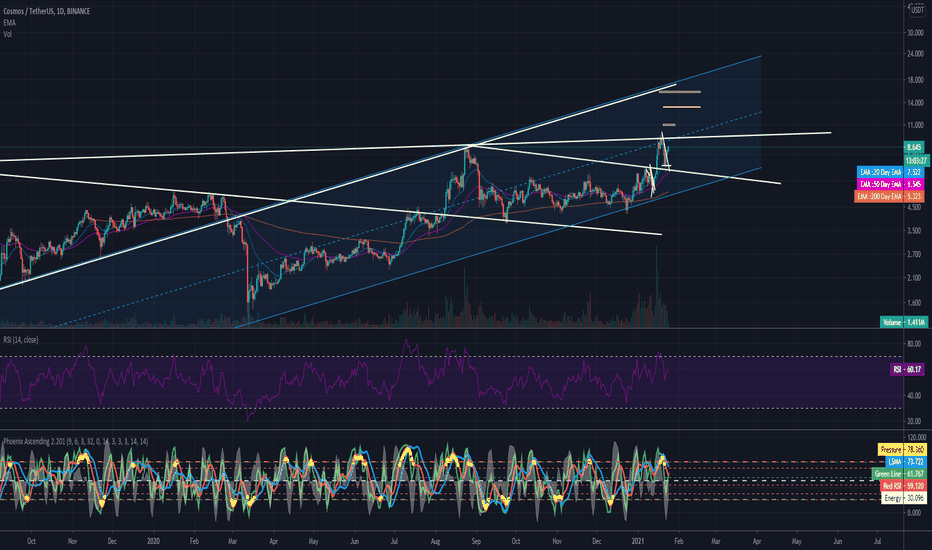Click the Volume 1.411M label

point(903,322)
